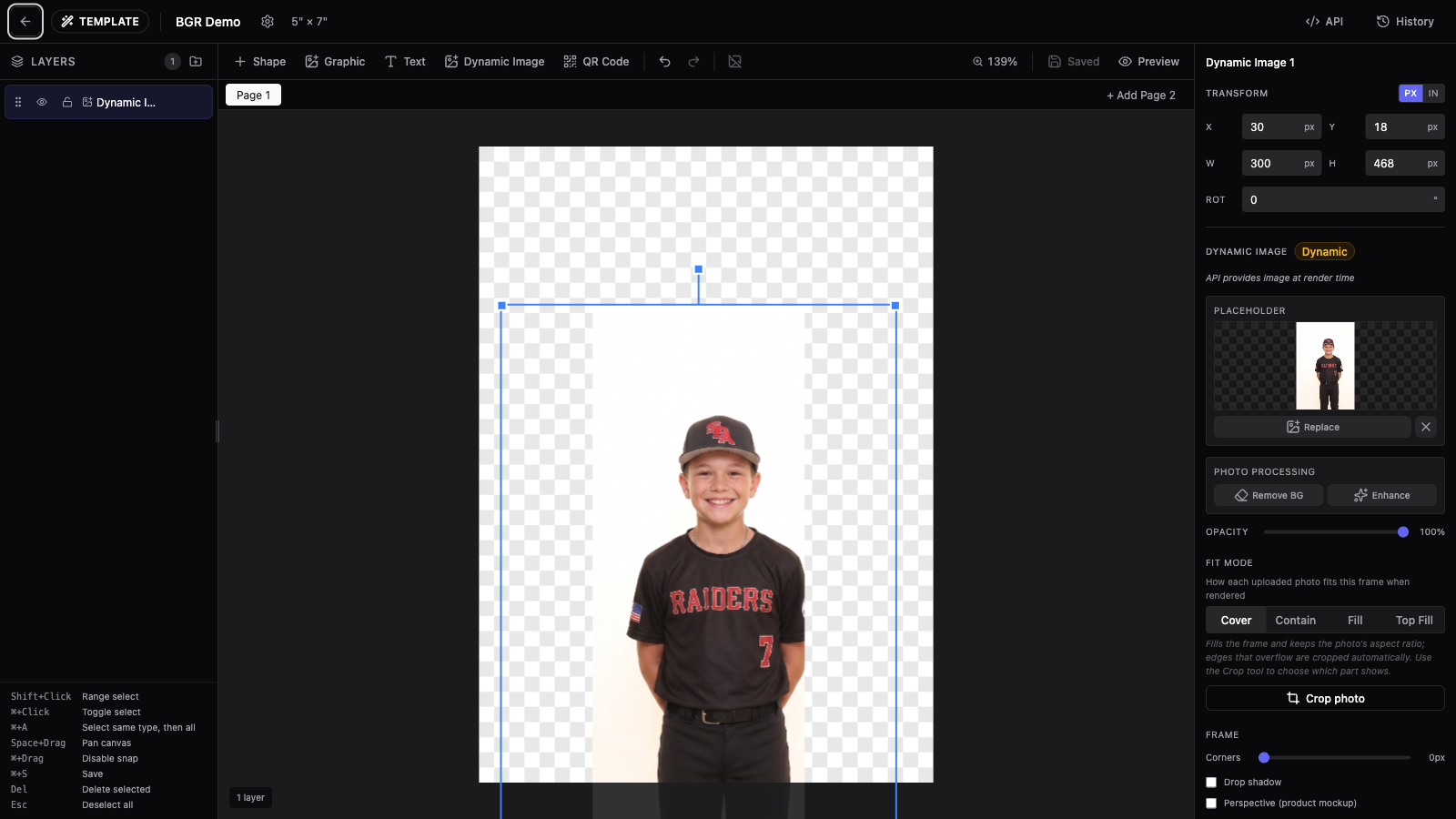This screenshot has height=819, width=1456.
Task: Click the back arrow button
Action: [x=25, y=22]
